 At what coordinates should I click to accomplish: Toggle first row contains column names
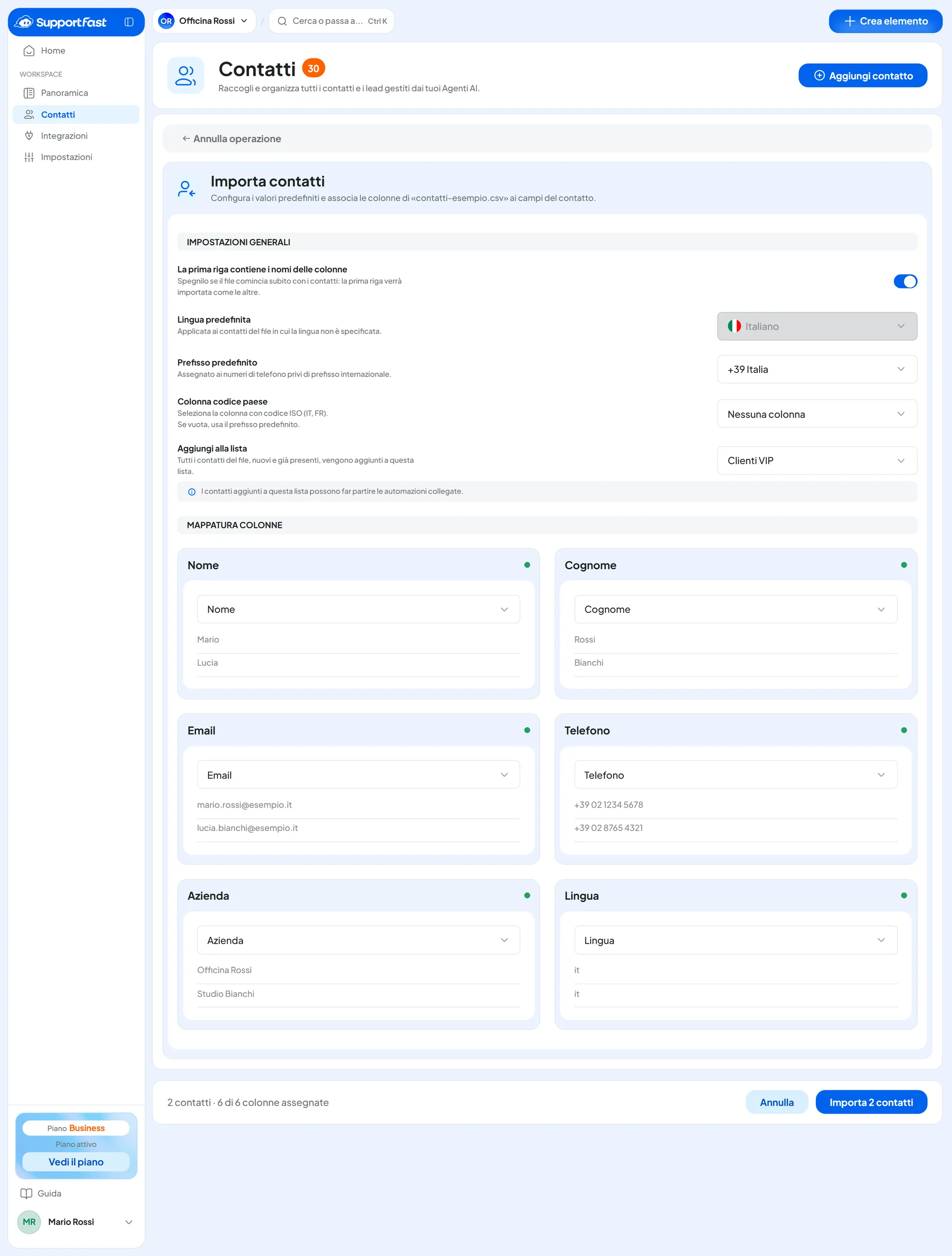(905, 281)
